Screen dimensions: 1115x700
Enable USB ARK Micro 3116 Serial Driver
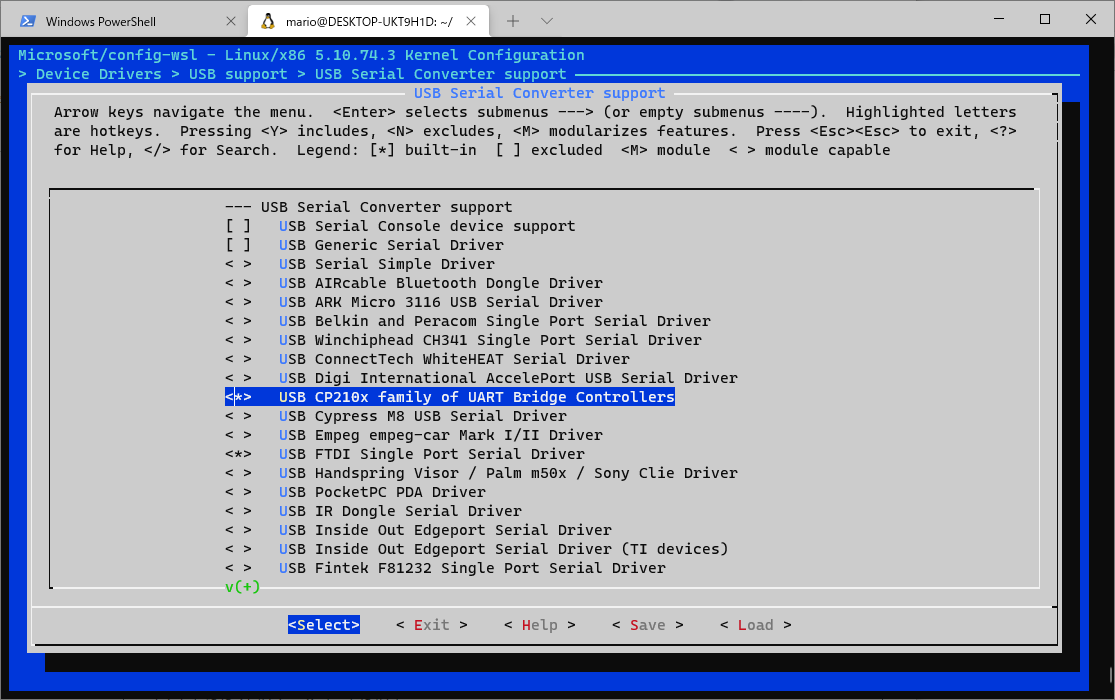click(x=238, y=301)
